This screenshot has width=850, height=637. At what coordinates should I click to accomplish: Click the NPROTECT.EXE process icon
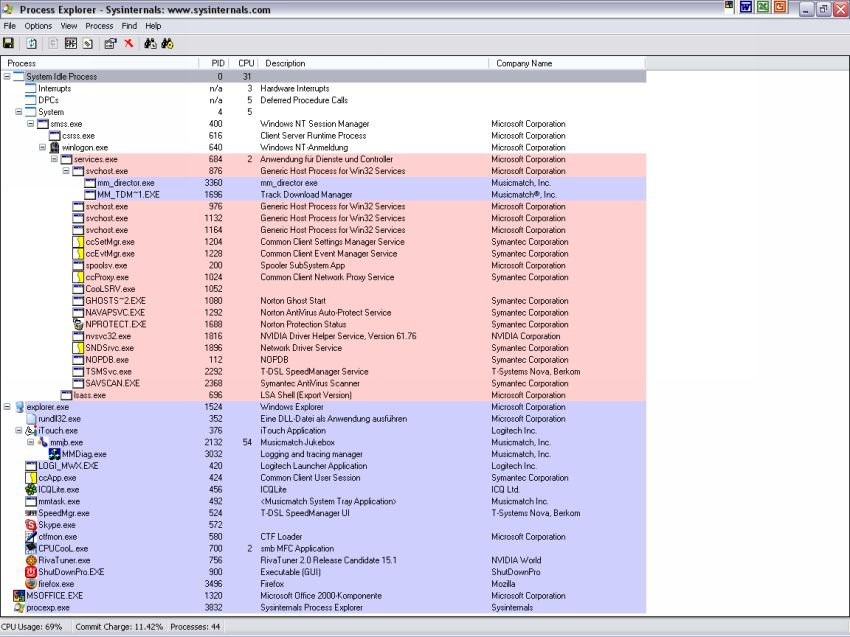(79, 324)
